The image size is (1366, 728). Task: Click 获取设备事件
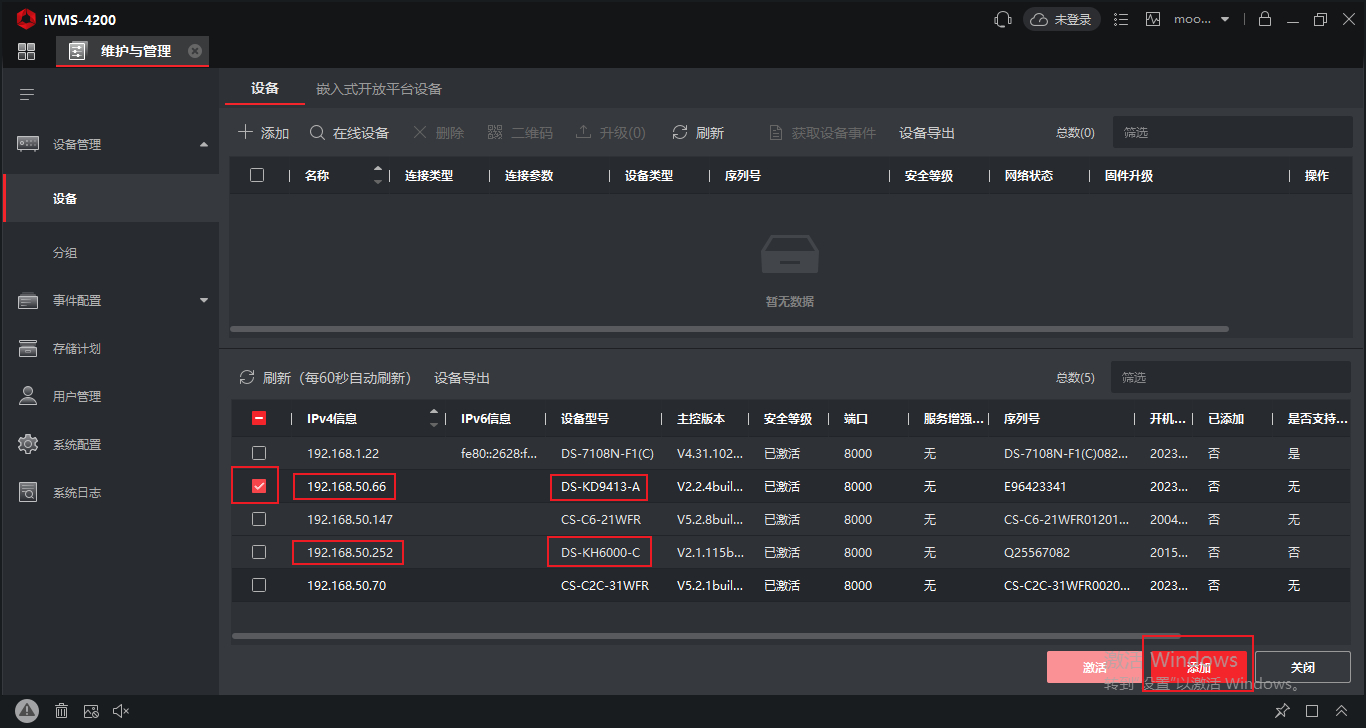822,133
